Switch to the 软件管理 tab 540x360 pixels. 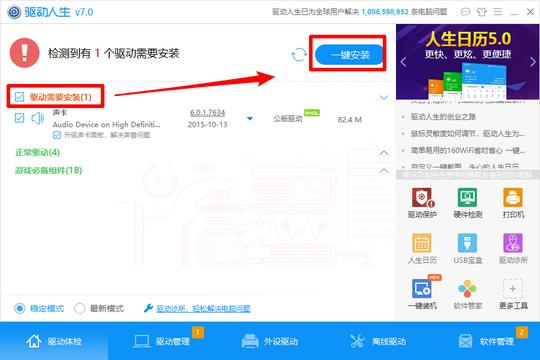pyautogui.click(x=486, y=341)
